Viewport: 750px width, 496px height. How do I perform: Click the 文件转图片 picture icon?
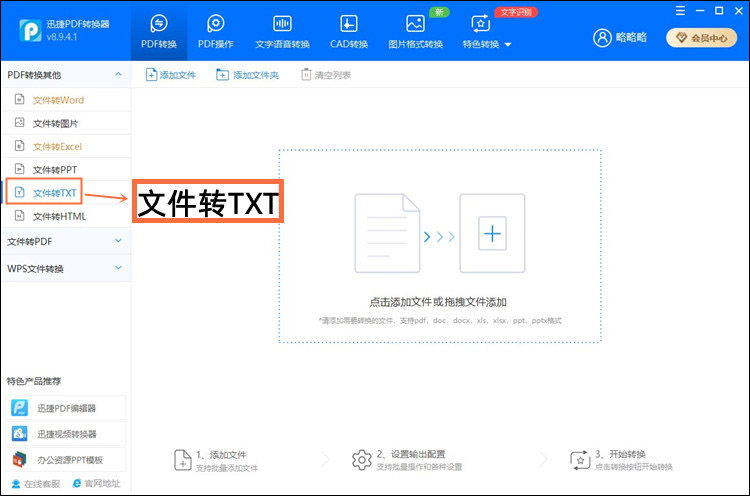pos(19,122)
